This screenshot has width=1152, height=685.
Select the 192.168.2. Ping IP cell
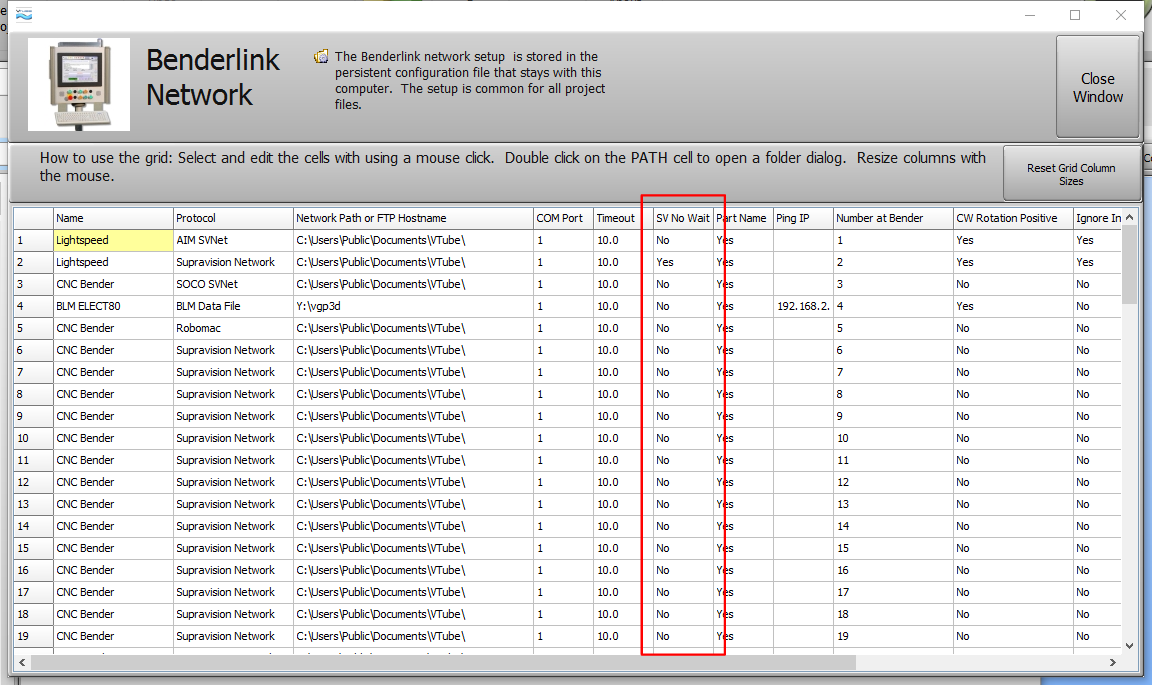point(802,306)
